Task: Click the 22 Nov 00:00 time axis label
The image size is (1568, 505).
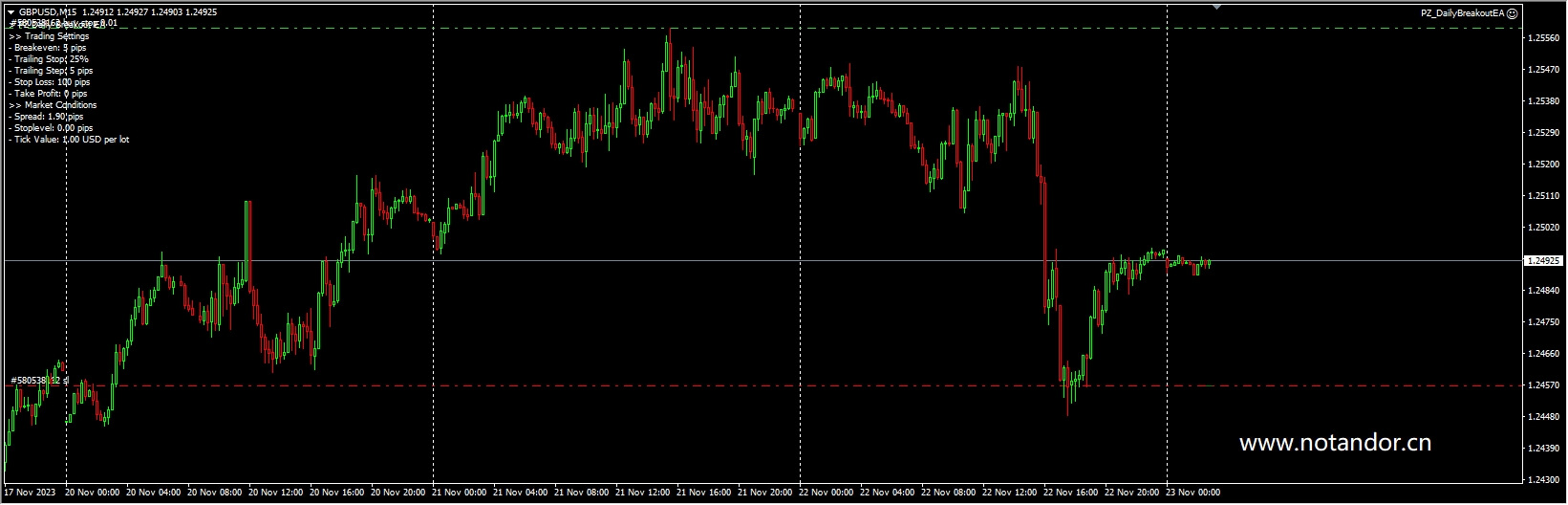Action: [x=827, y=493]
